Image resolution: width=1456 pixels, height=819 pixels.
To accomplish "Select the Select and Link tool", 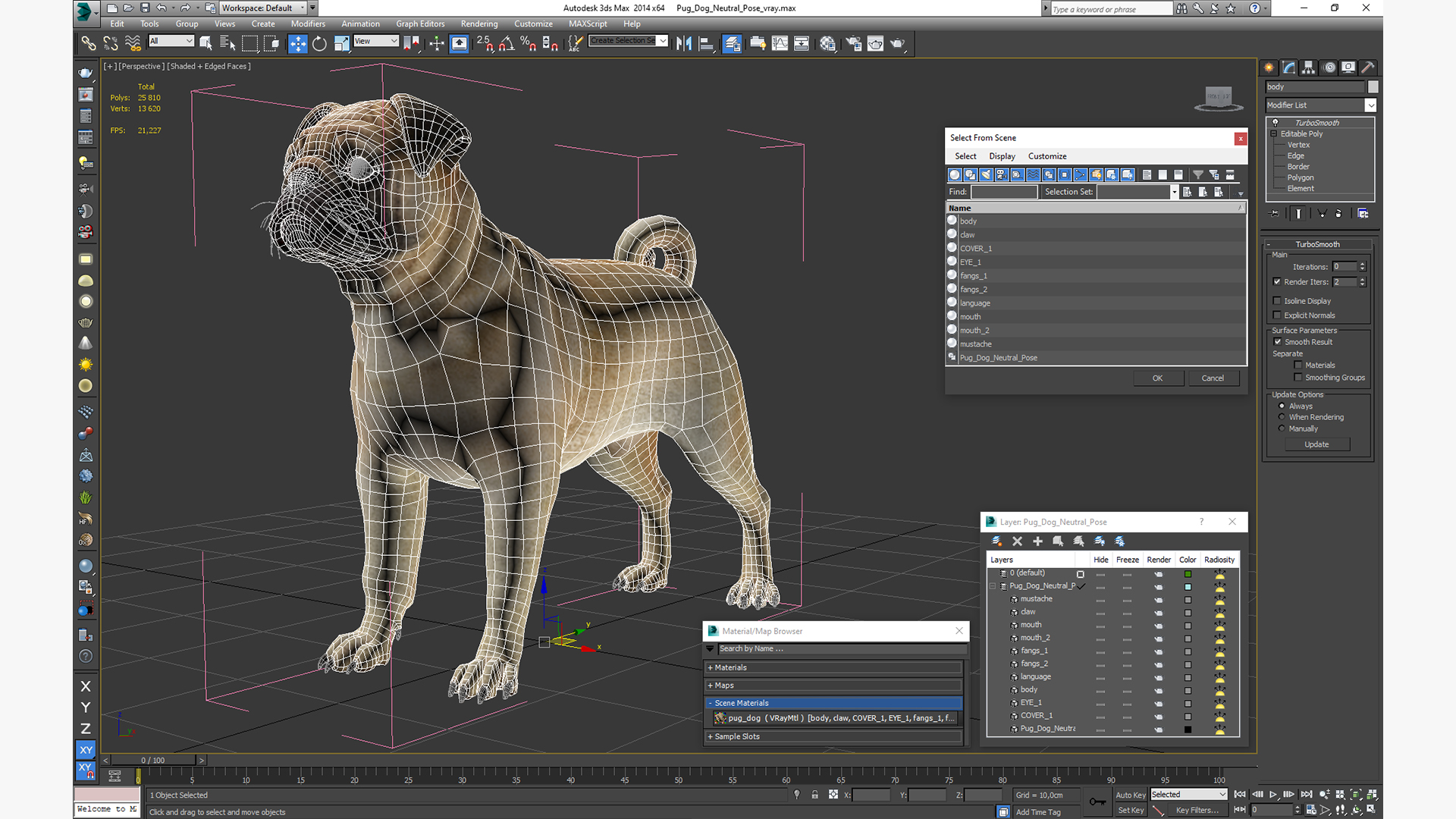I will 89,43.
